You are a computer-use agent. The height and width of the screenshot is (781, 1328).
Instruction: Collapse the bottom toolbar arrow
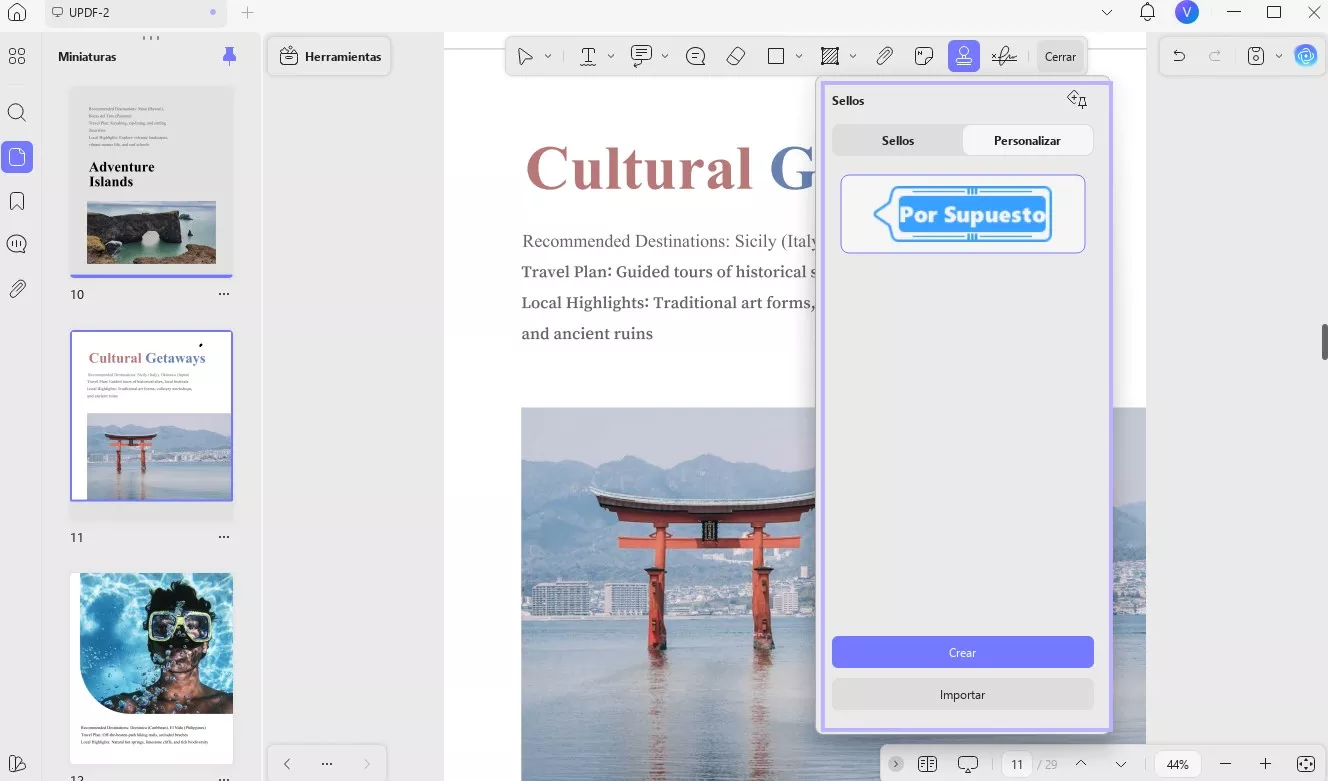click(896, 764)
